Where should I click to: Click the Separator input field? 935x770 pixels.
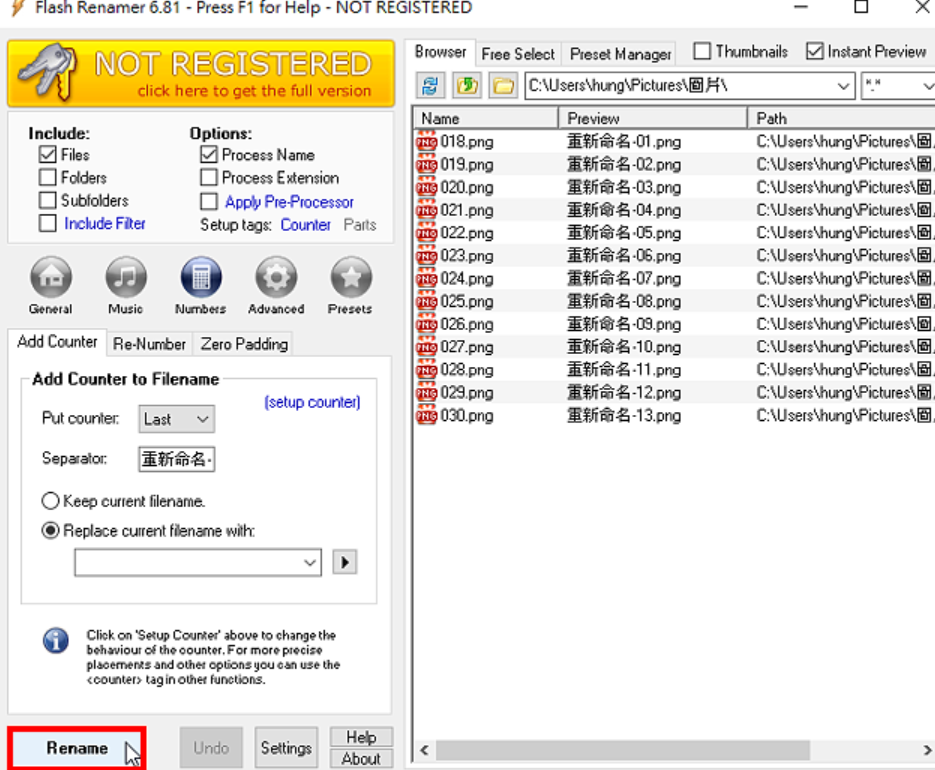point(177,459)
